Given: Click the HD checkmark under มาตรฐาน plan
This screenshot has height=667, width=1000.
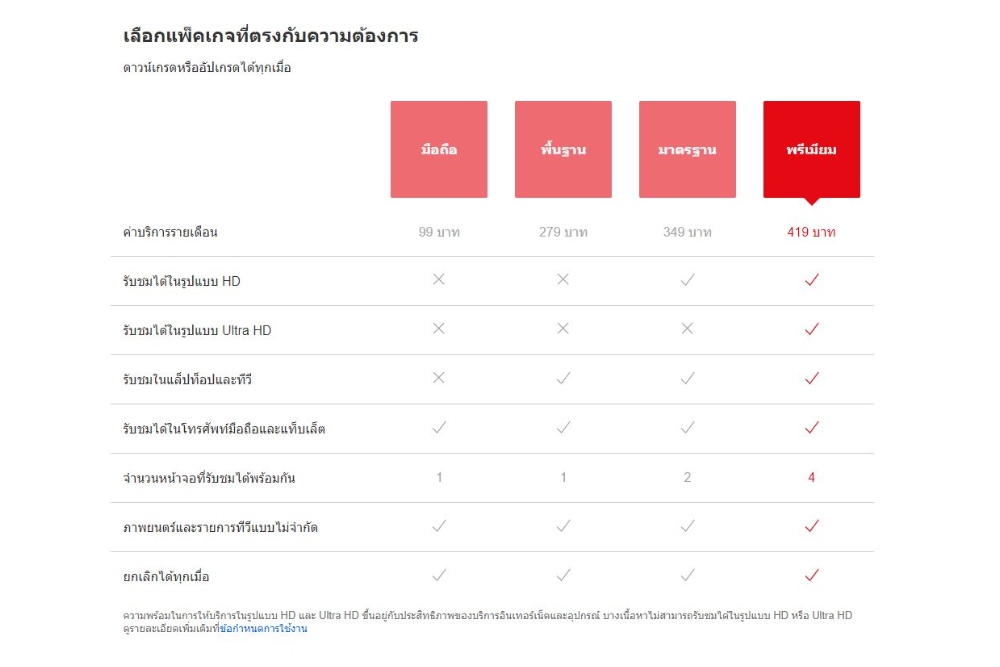Looking at the screenshot, I should point(687,281).
